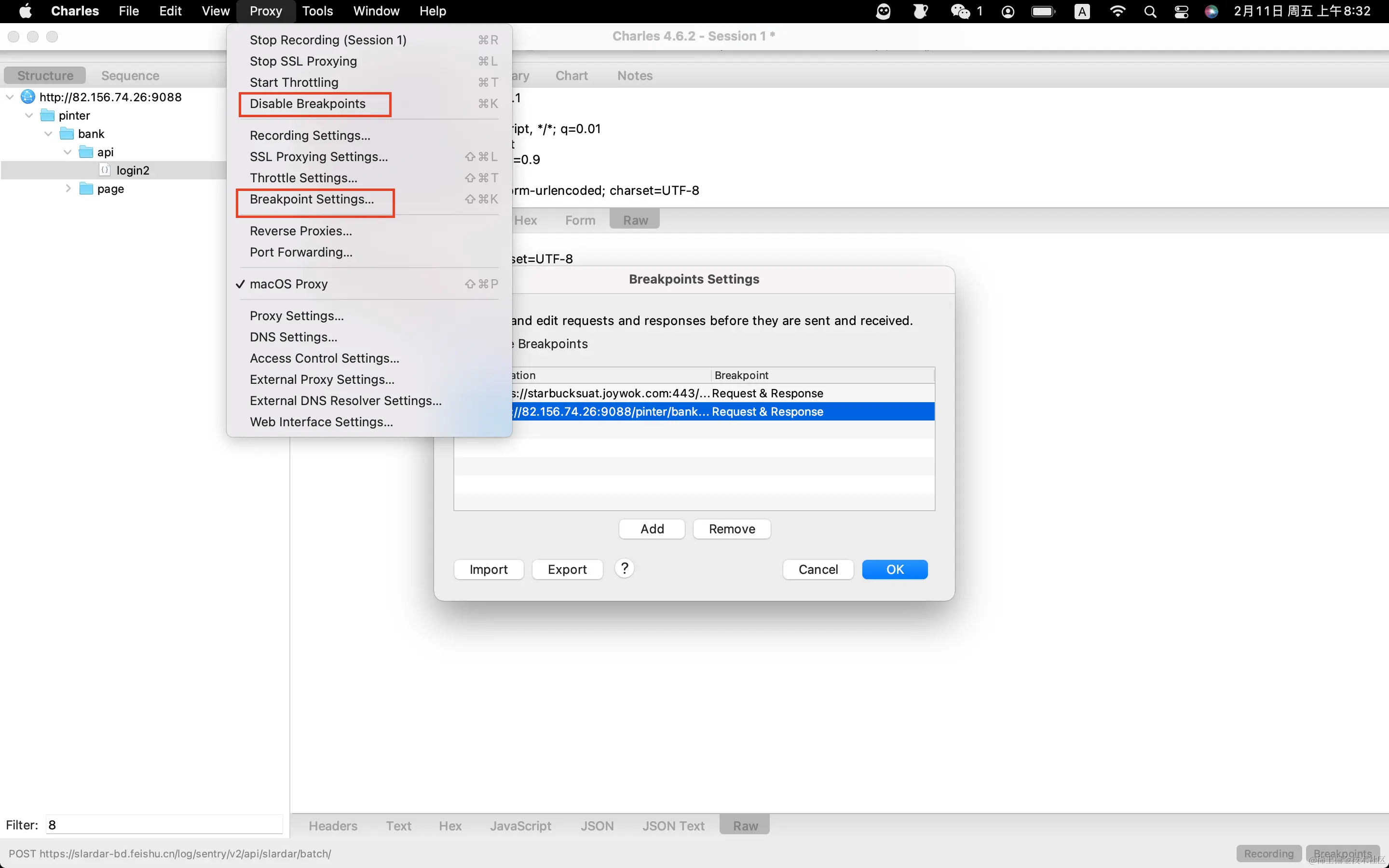Click the globe icon for host 82.156.74.26:9088

pos(27,96)
